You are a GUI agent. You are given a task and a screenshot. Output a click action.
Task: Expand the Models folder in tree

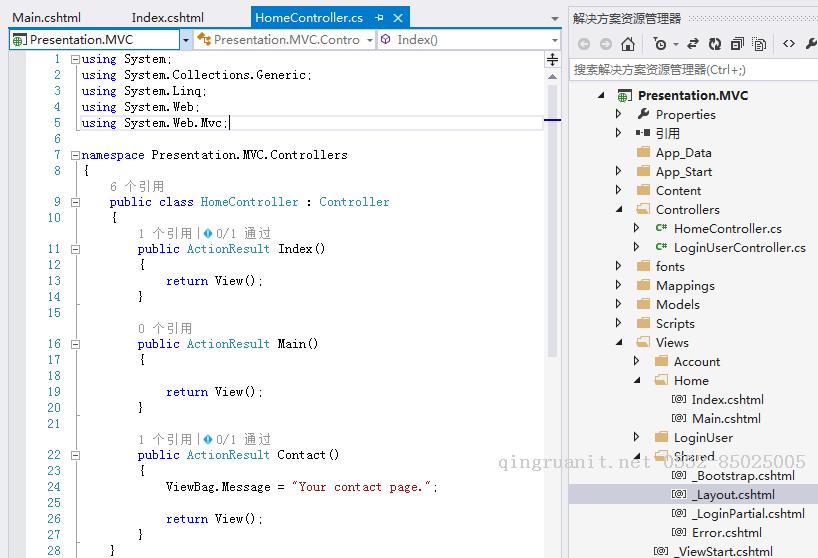619,305
